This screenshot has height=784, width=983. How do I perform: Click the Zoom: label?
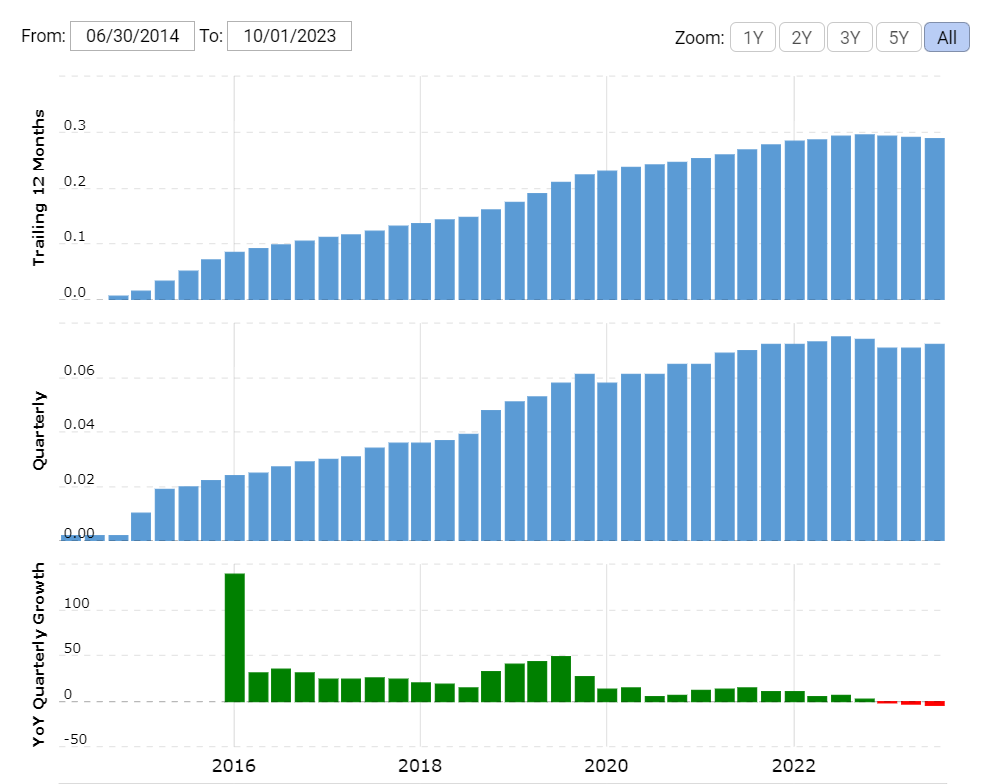[x=700, y=38]
